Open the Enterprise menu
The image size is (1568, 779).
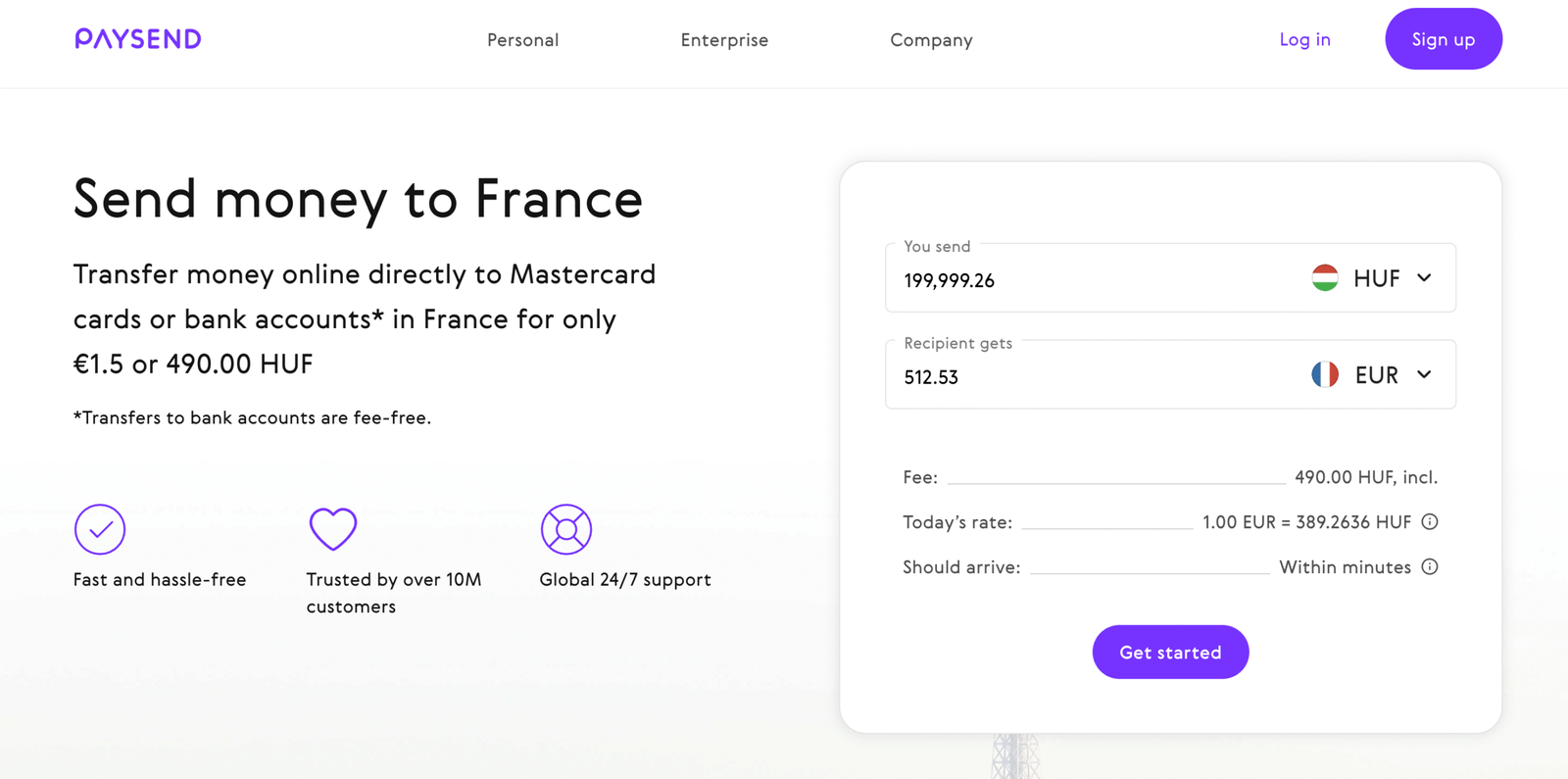724,40
